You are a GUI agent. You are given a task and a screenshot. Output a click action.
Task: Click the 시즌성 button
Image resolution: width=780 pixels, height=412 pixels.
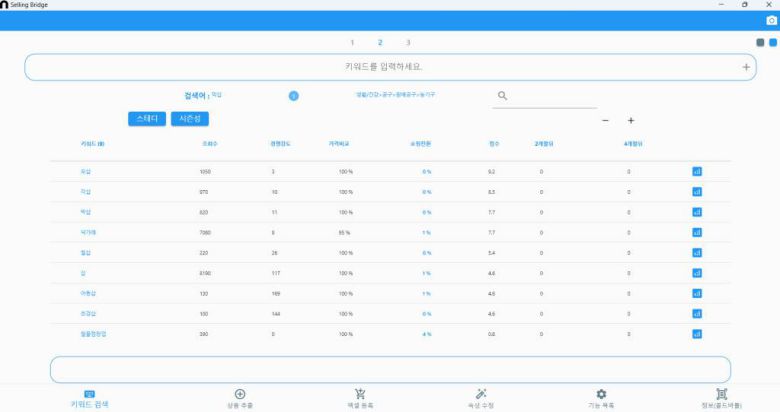click(190, 118)
